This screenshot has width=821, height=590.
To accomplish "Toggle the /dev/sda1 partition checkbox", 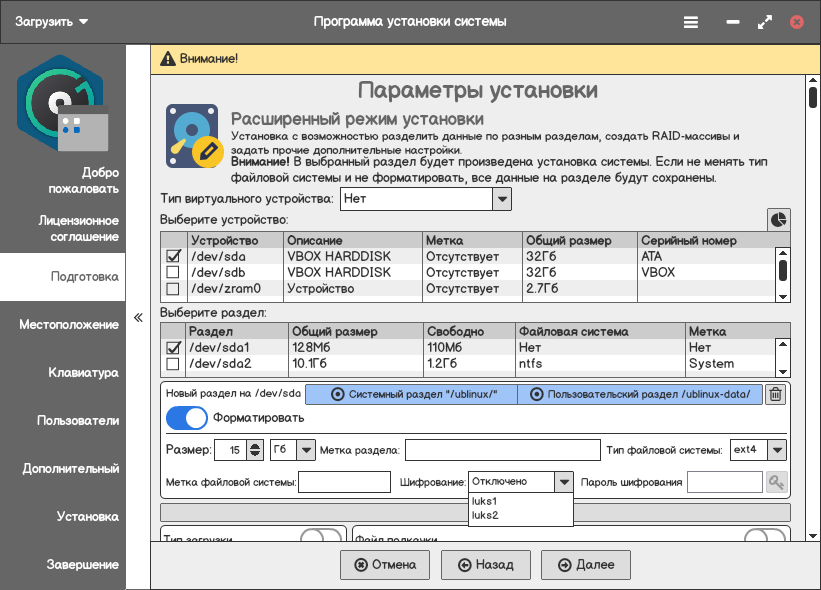I will click(173, 347).
